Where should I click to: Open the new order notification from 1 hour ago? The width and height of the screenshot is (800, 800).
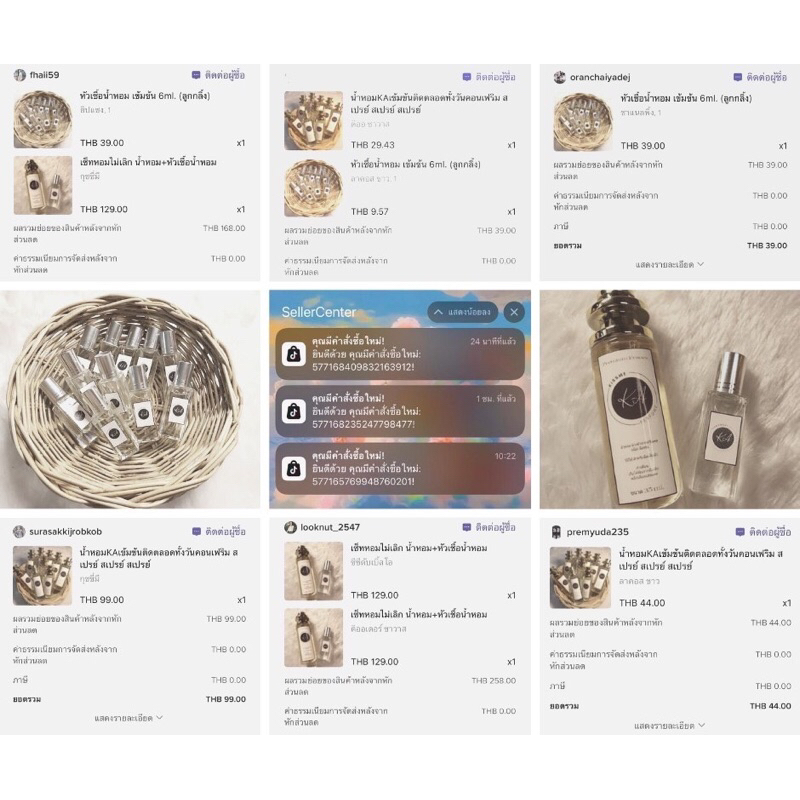[x=400, y=411]
